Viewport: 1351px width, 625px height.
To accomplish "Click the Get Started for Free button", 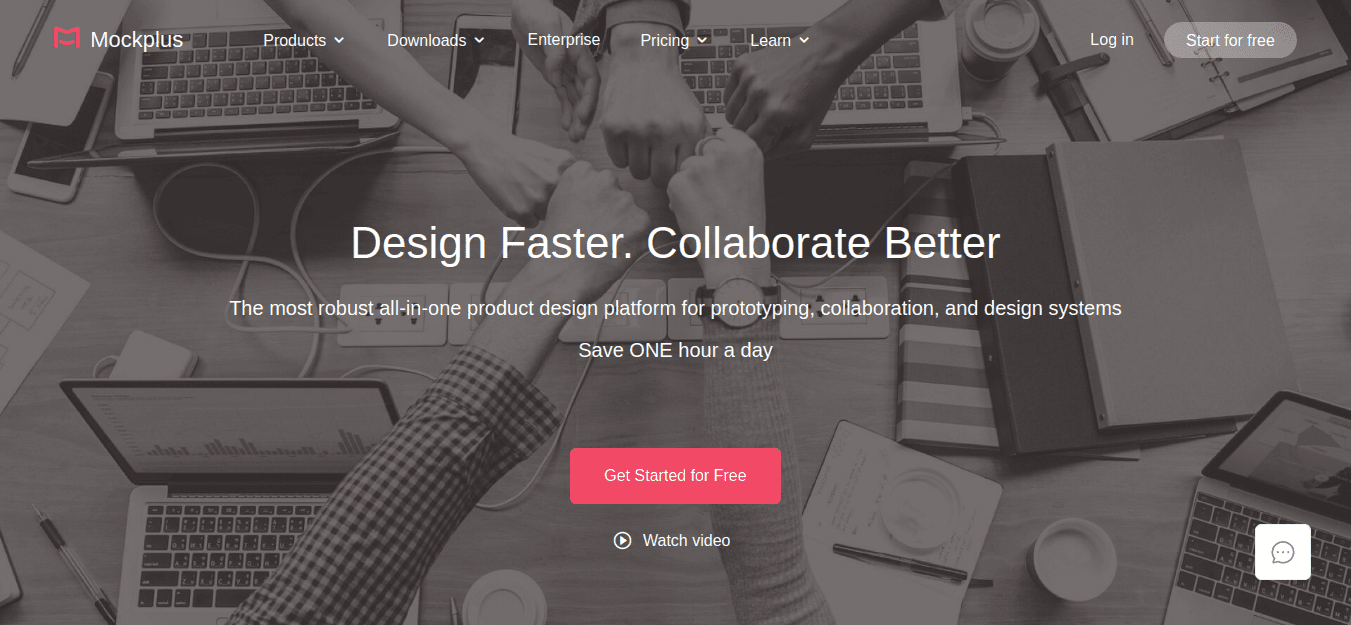I will [675, 476].
